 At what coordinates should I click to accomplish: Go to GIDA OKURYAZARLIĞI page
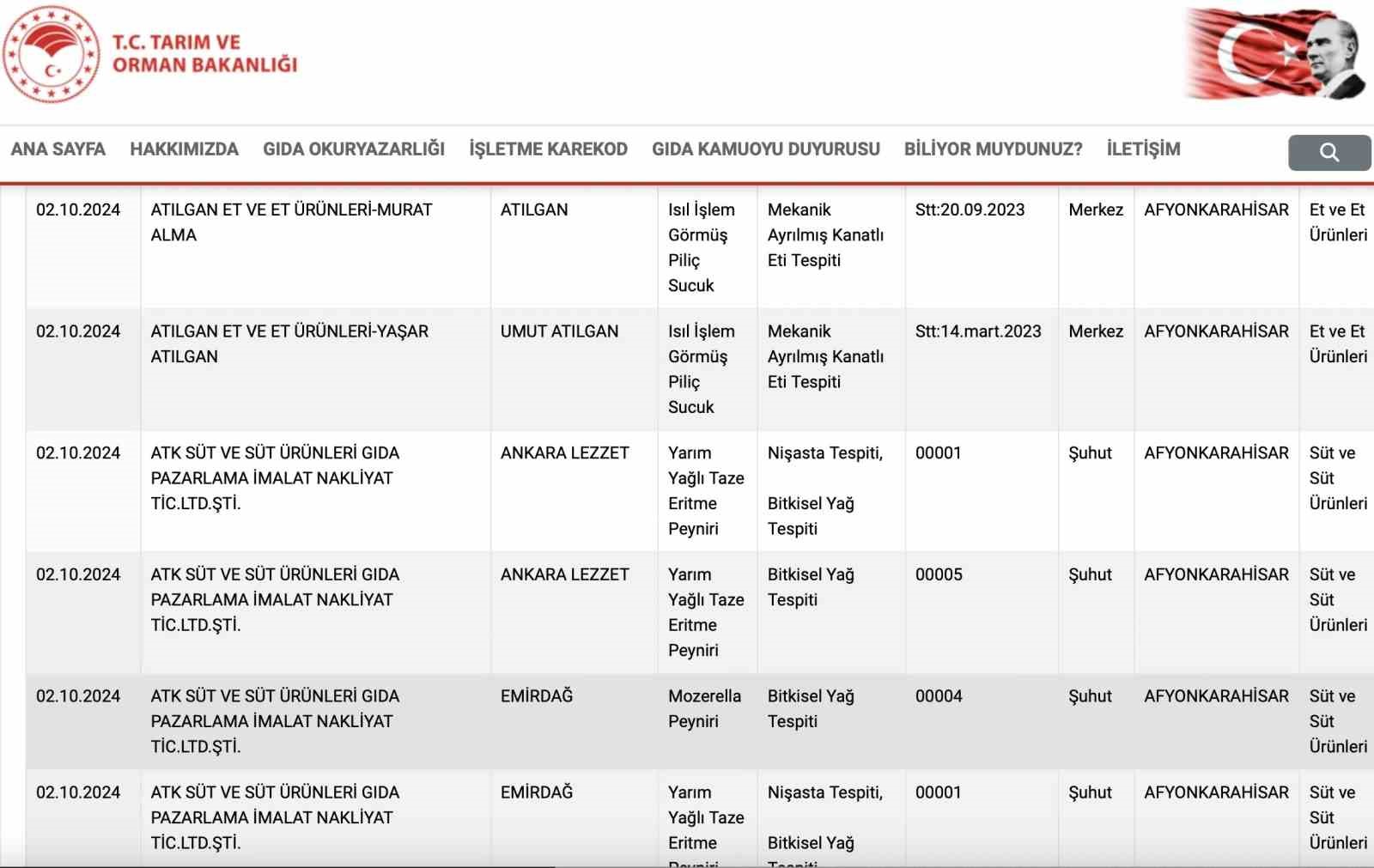pyautogui.click(x=354, y=149)
